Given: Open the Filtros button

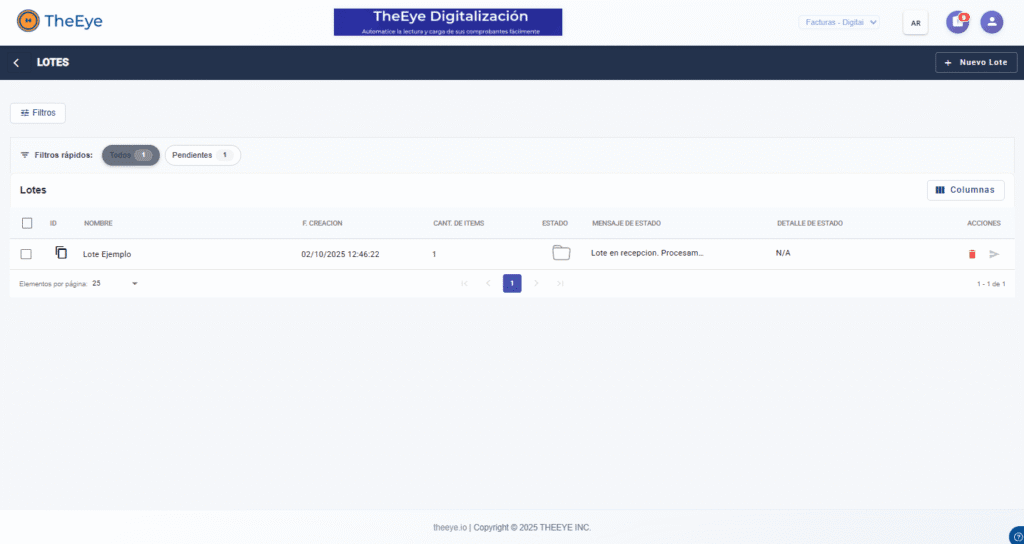Looking at the screenshot, I should [38, 113].
